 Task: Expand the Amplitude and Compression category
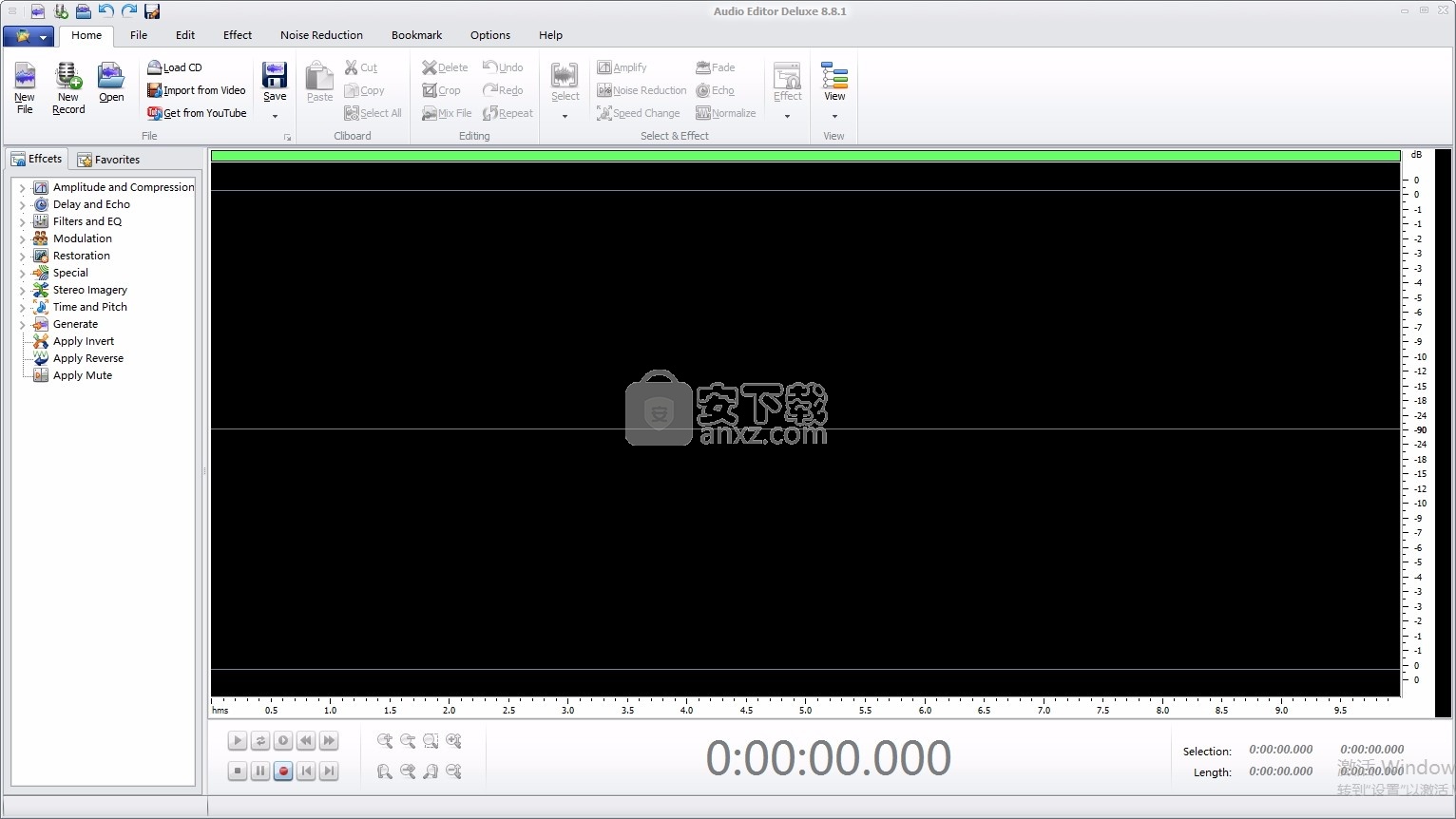(x=23, y=188)
